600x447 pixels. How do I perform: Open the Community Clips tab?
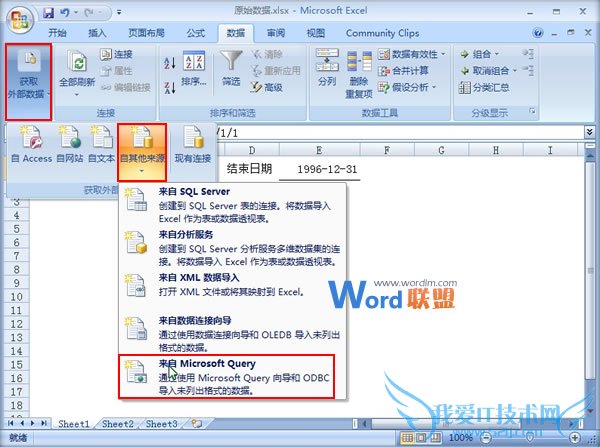pos(382,33)
